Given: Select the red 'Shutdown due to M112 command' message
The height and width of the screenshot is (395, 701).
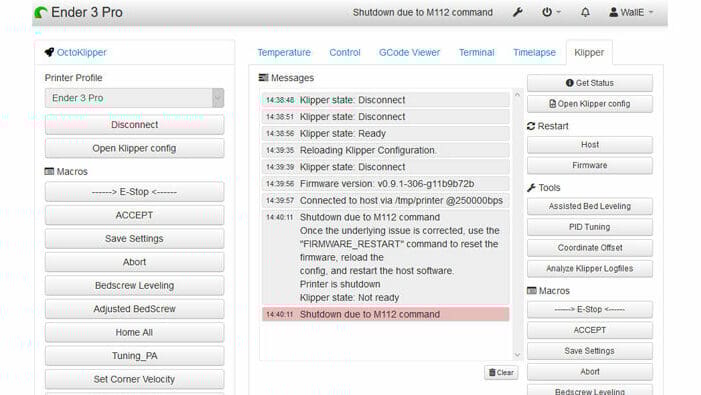Looking at the screenshot, I should [x=385, y=314].
